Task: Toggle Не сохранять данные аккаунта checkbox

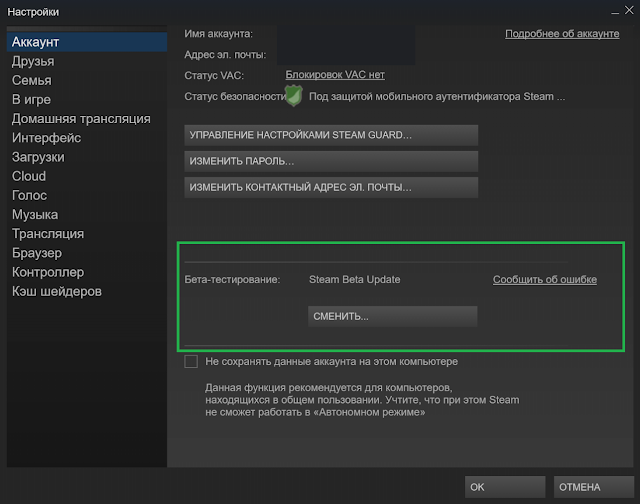Action: tap(191, 362)
